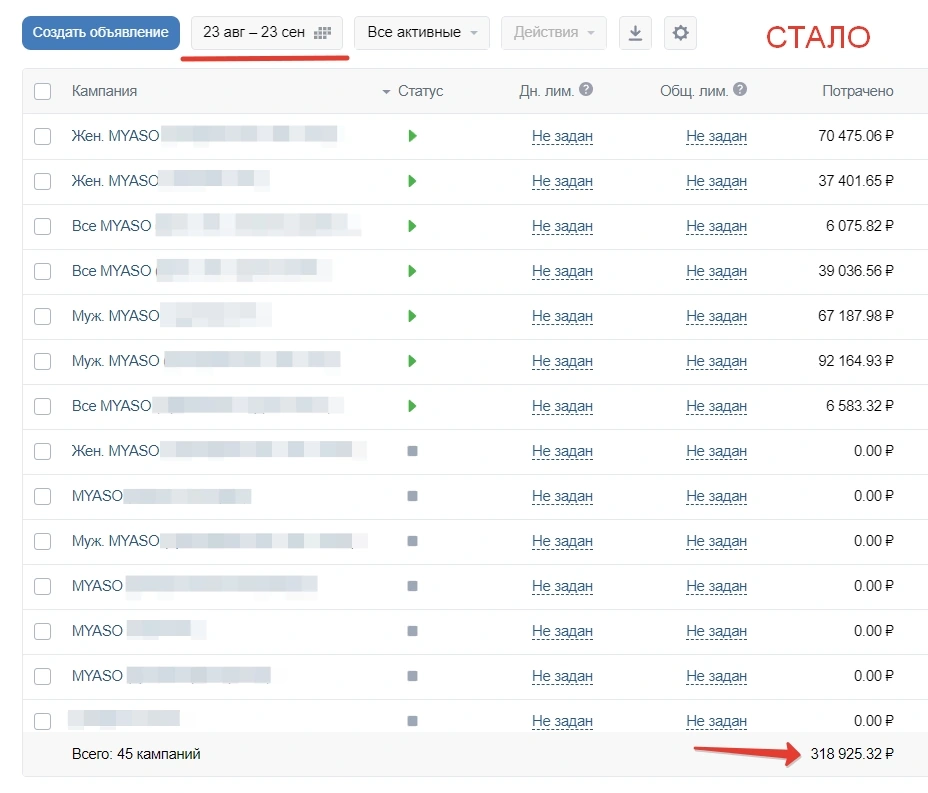The width and height of the screenshot is (928, 793).
Task: Click stopped icon in fully blurred campaign row
Action: click(413, 721)
